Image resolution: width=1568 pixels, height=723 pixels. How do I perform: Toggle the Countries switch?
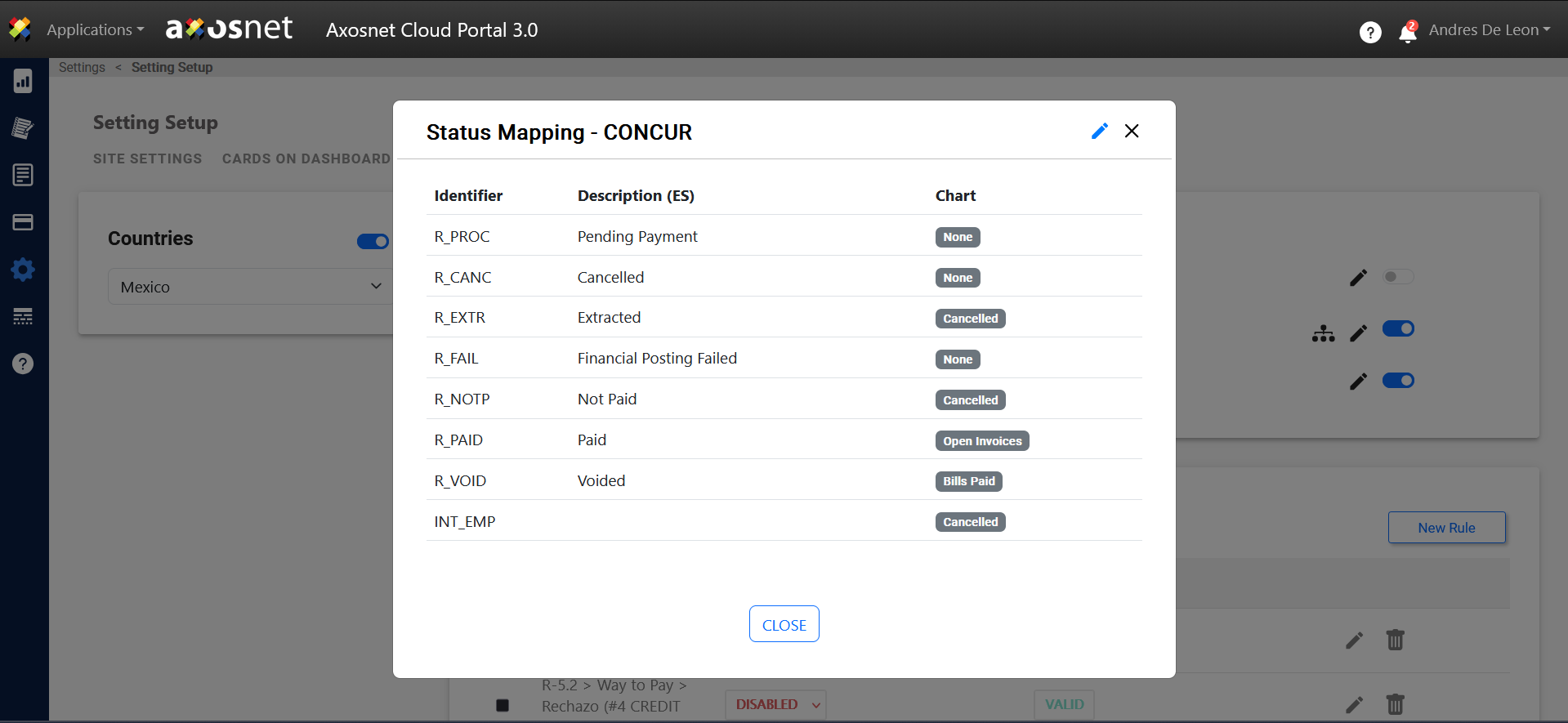[x=373, y=241]
